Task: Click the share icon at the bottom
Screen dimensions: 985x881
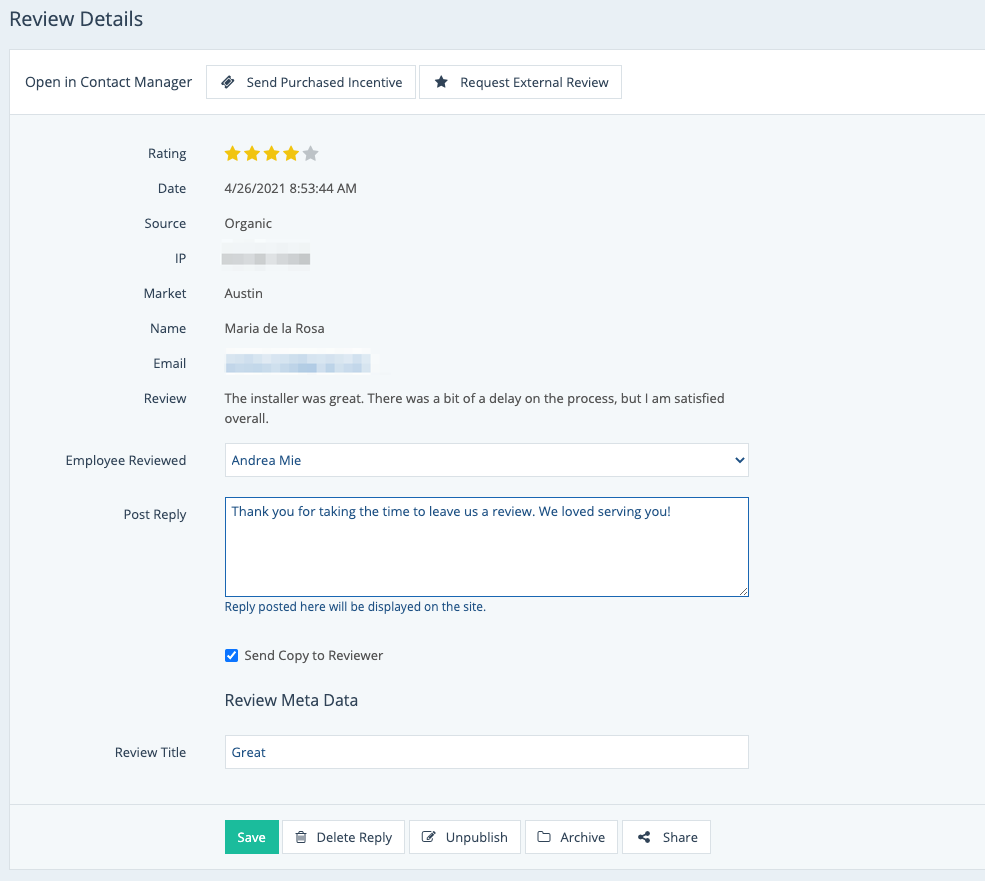Action: click(x=644, y=837)
